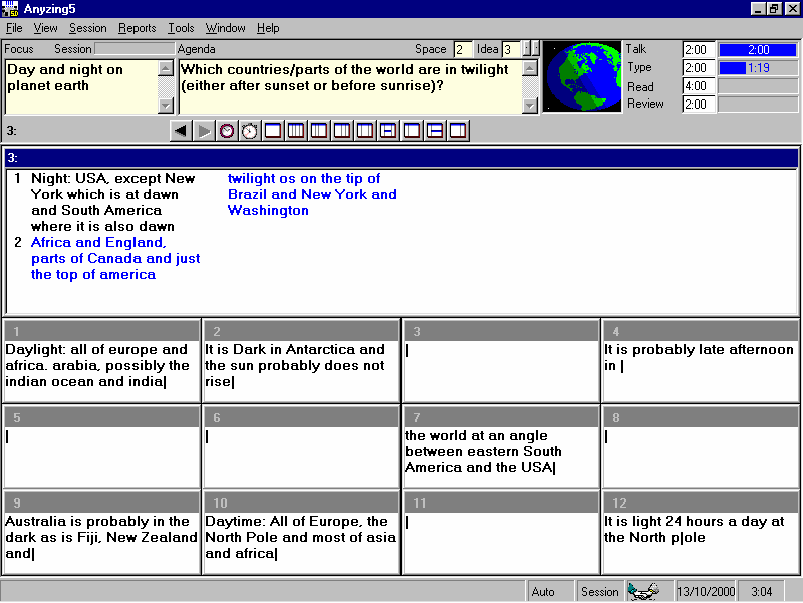Viewport: 803px width, 603px height.
Task: Click the red clock toolbar icon
Action: [x=227, y=131]
